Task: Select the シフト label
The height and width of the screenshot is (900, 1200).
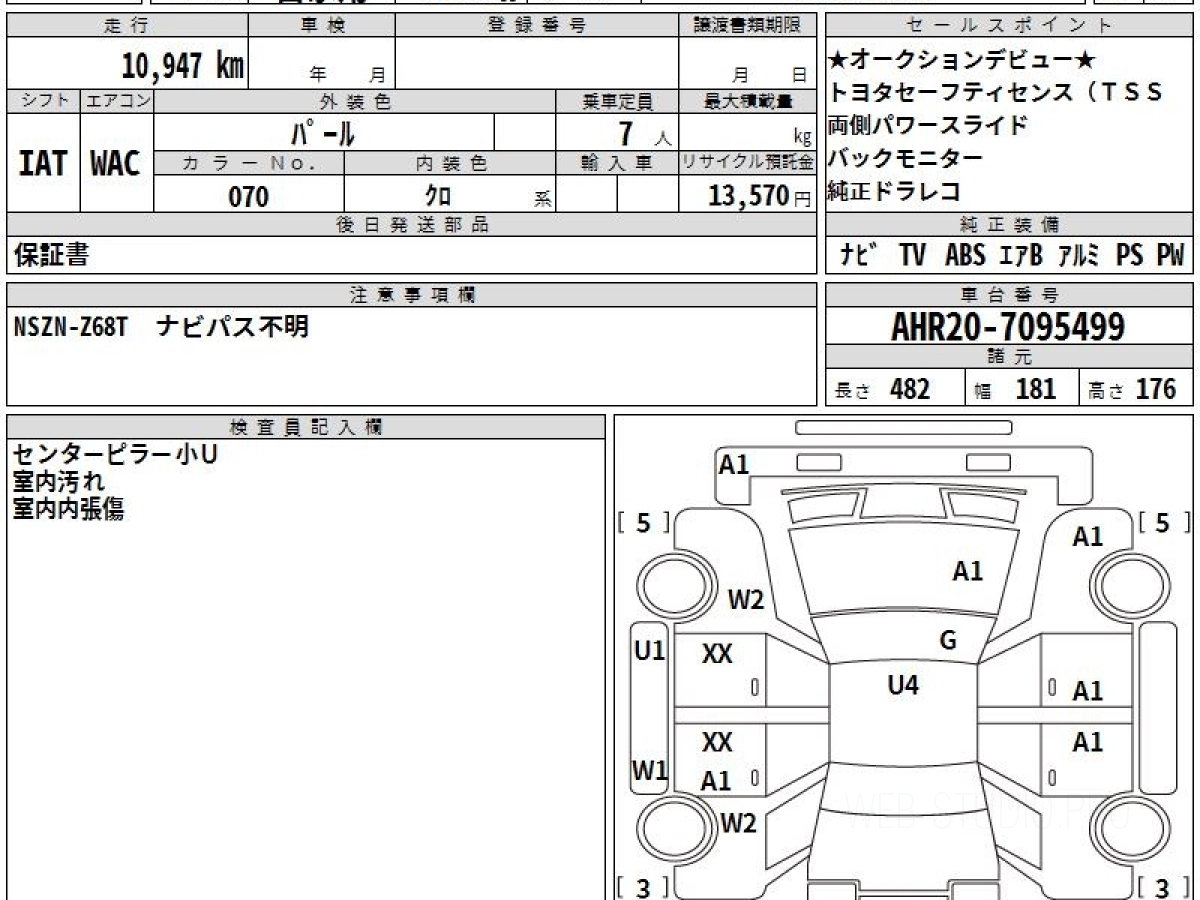Action: pyautogui.click(x=44, y=101)
